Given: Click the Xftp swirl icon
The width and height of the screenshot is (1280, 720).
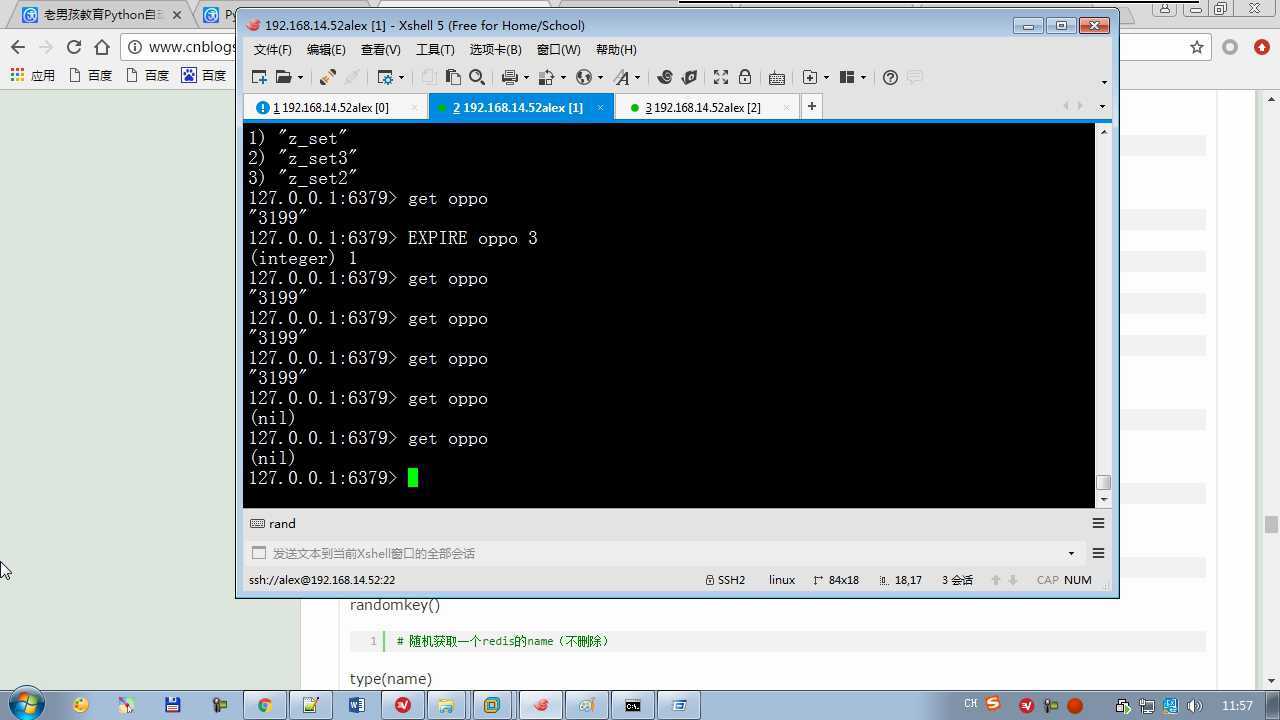Looking at the screenshot, I should (664, 77).
